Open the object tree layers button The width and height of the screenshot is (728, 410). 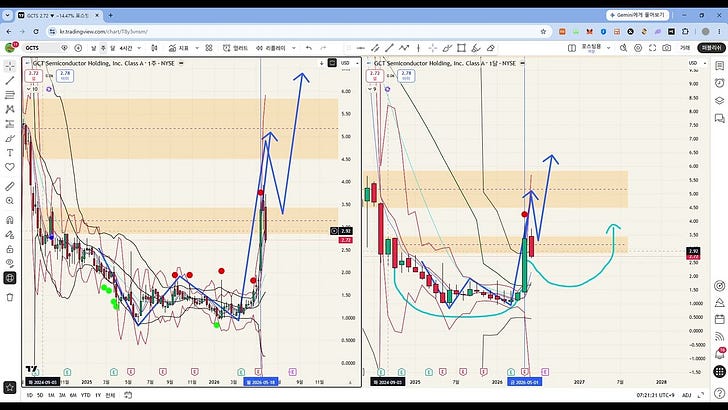coord(10,278)
